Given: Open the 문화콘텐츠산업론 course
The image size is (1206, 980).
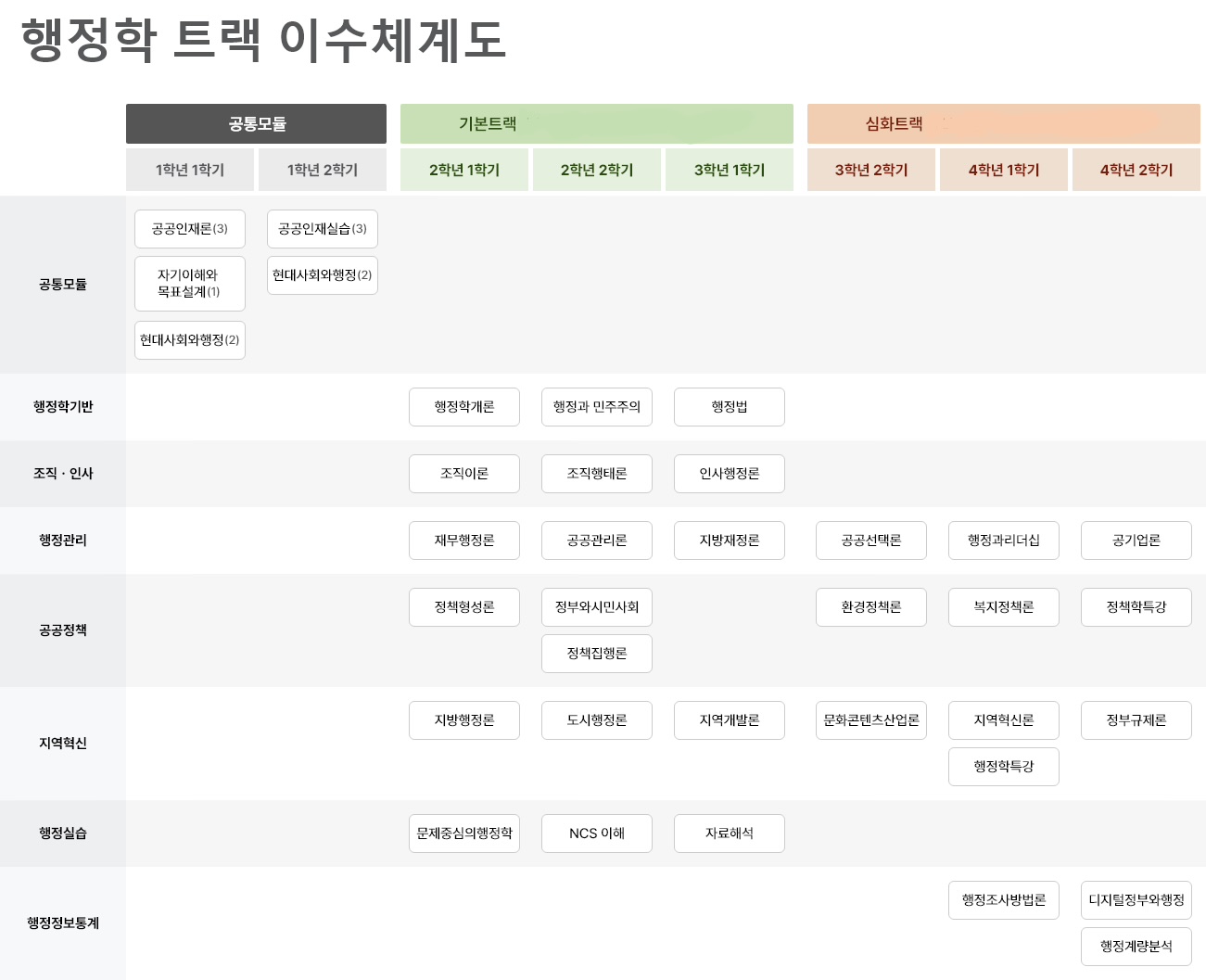Looking at the screenshot, I should [871, 720].
